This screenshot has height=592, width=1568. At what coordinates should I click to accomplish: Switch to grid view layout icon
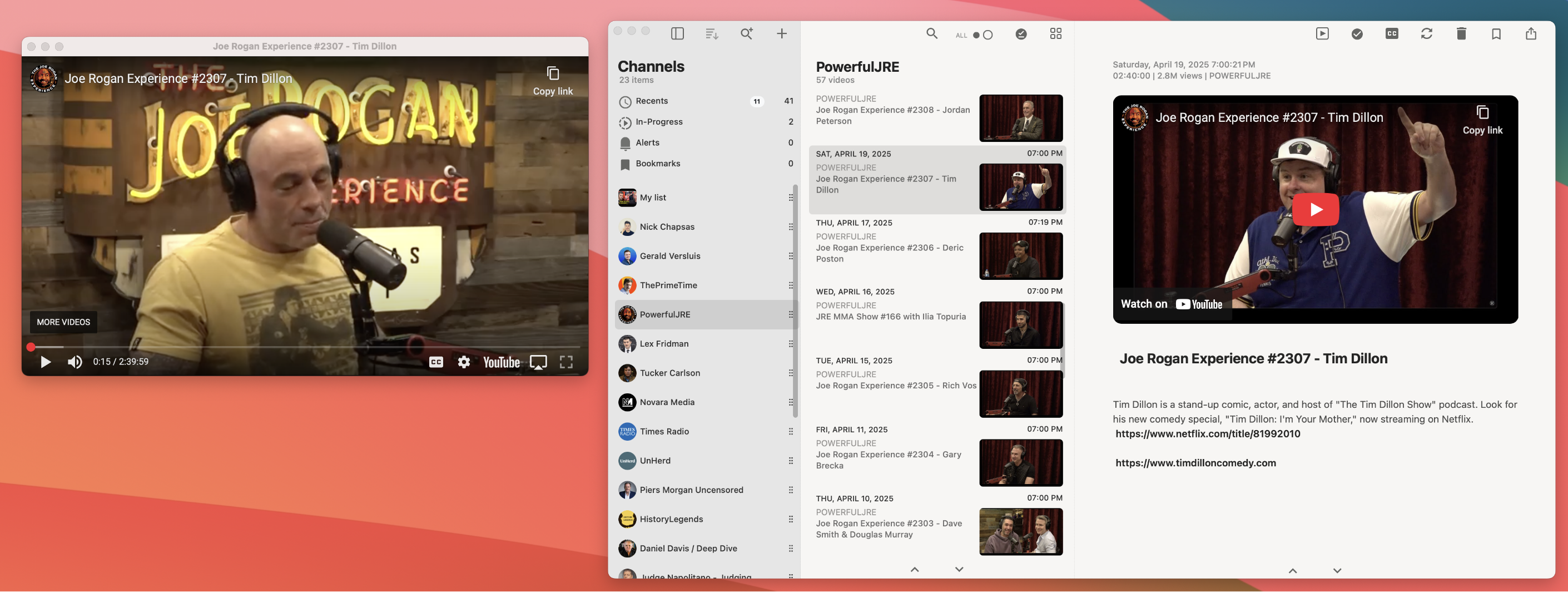tap(1055, 34)
